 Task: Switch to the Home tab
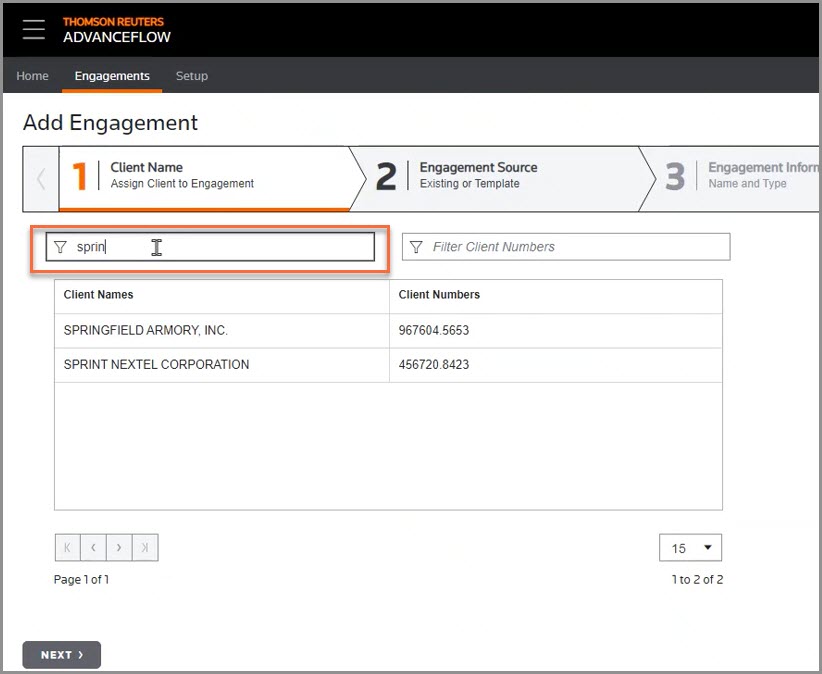(x=32, y=76)
